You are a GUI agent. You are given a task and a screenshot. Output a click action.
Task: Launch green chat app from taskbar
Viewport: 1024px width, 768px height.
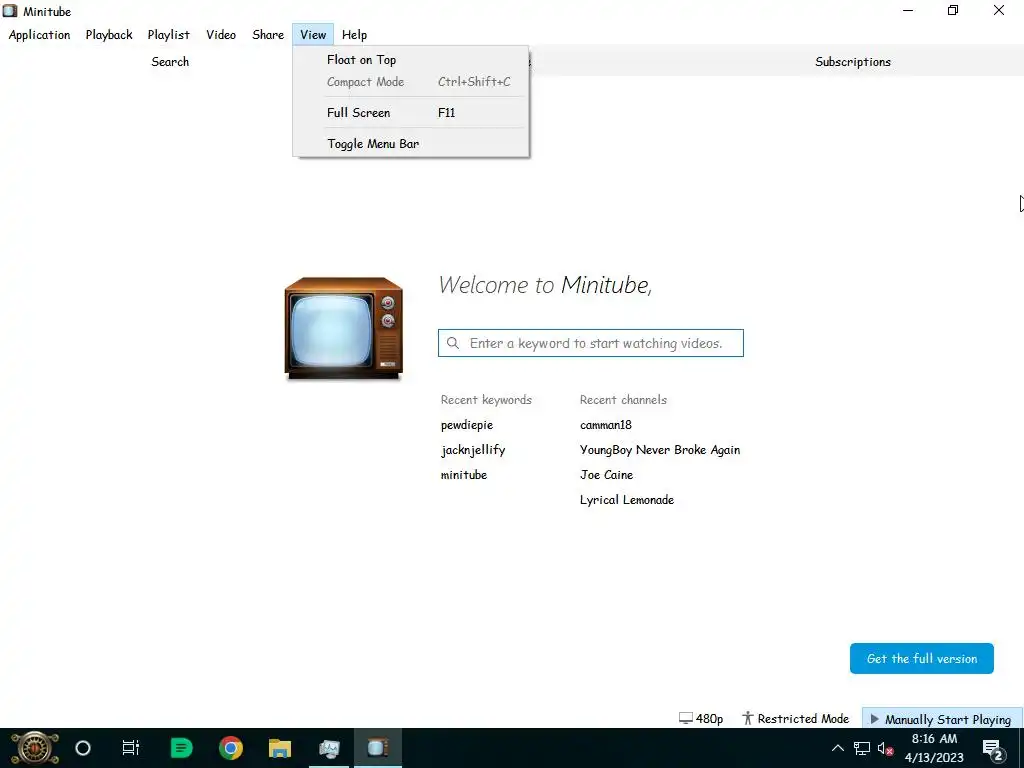181,748
